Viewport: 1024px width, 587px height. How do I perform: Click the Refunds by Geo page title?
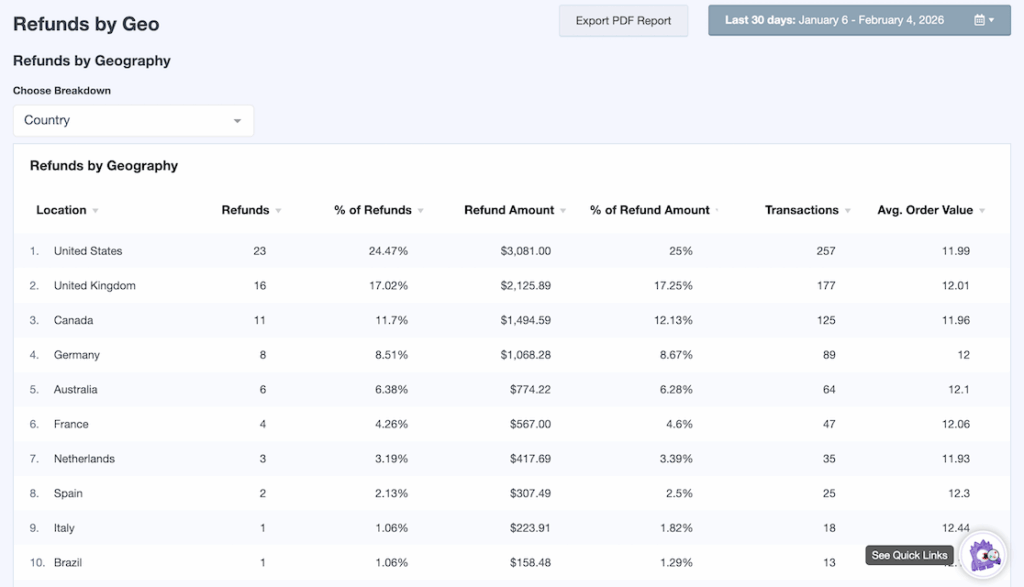tap(86, 24)
